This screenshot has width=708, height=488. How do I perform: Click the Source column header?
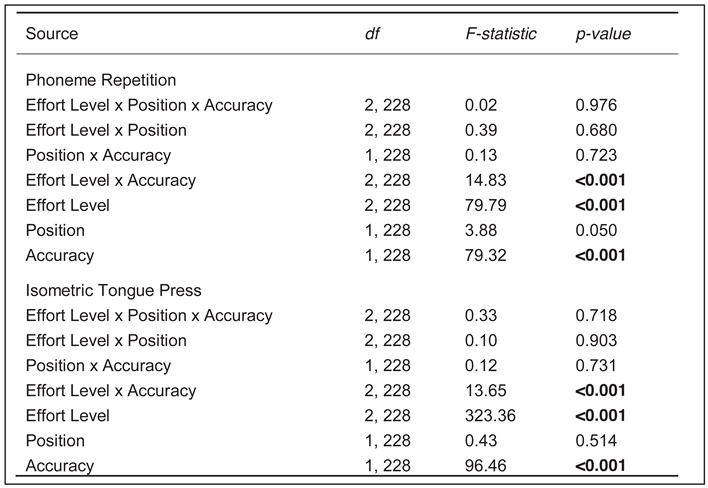pos(53,34)
